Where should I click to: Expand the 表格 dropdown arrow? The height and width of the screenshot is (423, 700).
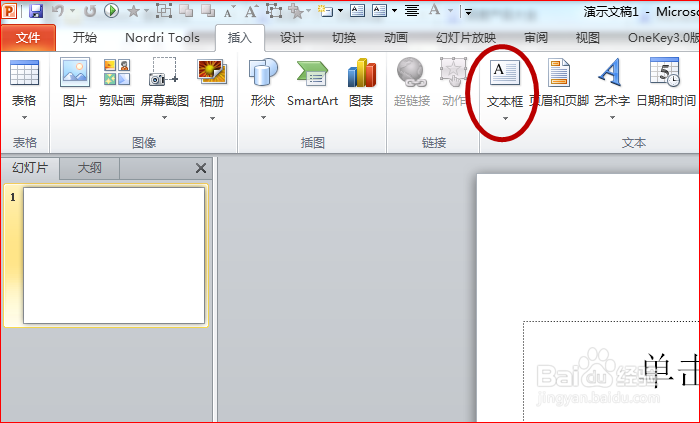pos(25,118)
